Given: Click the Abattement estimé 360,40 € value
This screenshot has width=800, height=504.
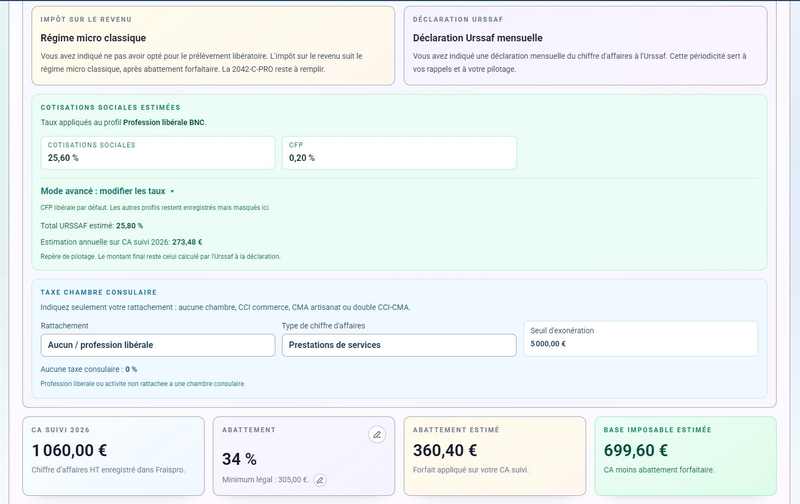Looking at the screenshot, I should click(x=445, y=450).
